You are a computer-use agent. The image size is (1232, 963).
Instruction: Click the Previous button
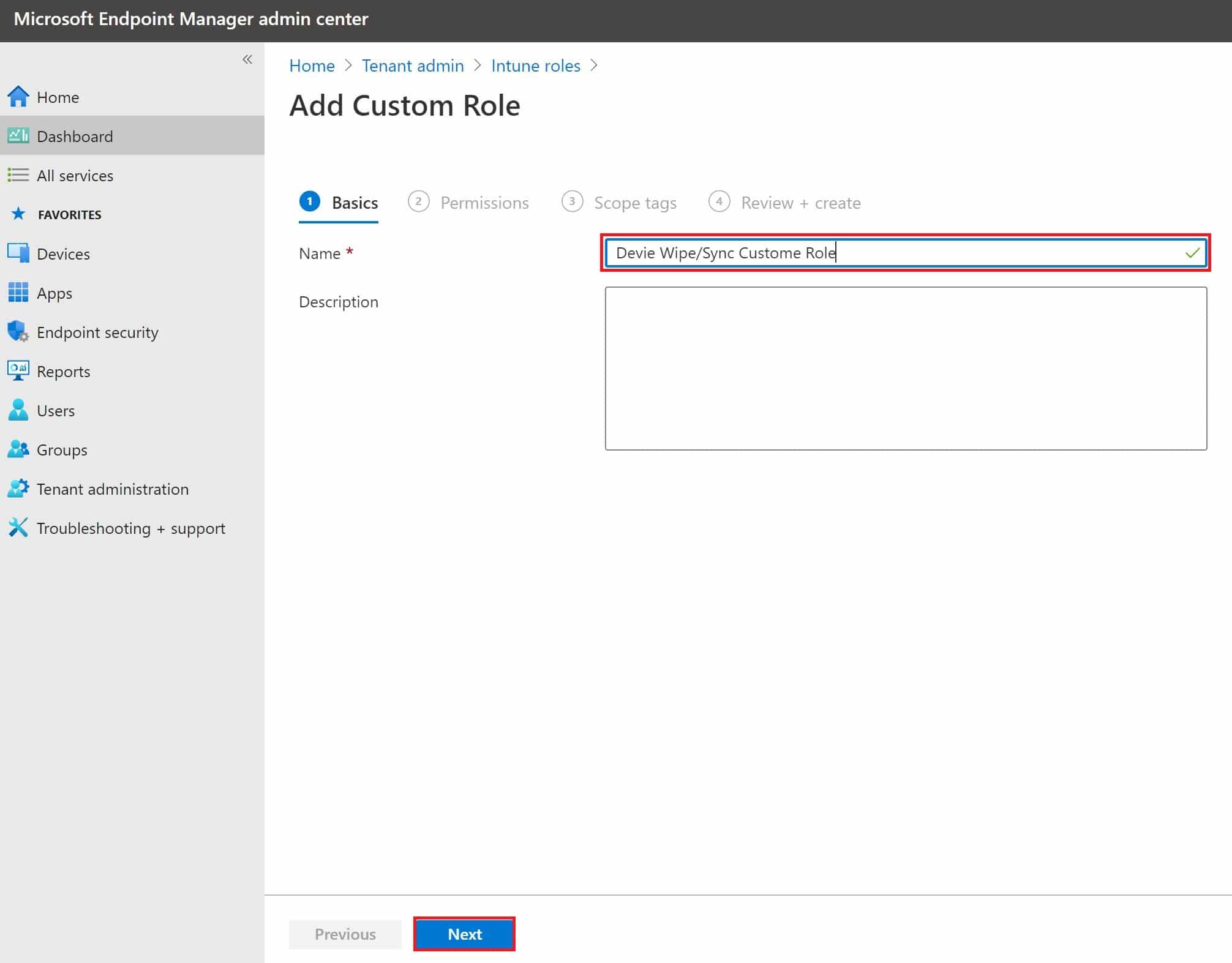(345, 934)
